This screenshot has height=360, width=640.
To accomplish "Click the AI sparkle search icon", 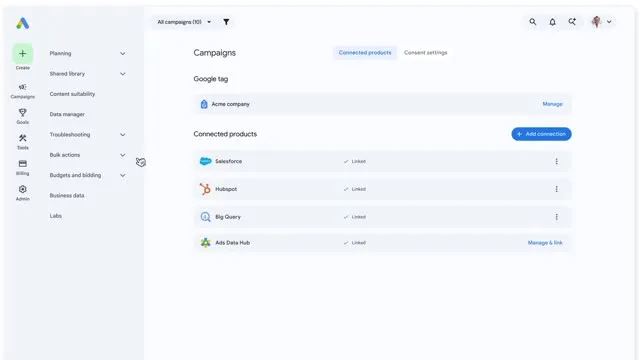I will pyautogui.click(x=572, y=22).
